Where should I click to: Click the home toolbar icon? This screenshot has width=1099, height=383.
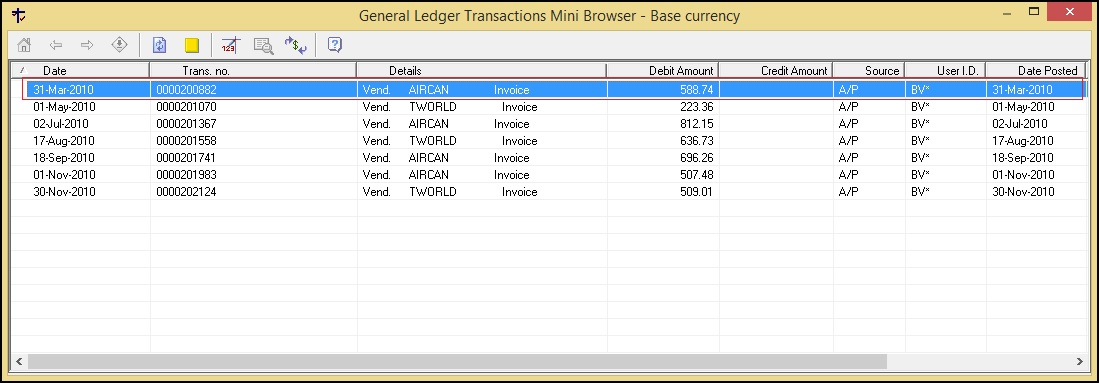[25, 46]
